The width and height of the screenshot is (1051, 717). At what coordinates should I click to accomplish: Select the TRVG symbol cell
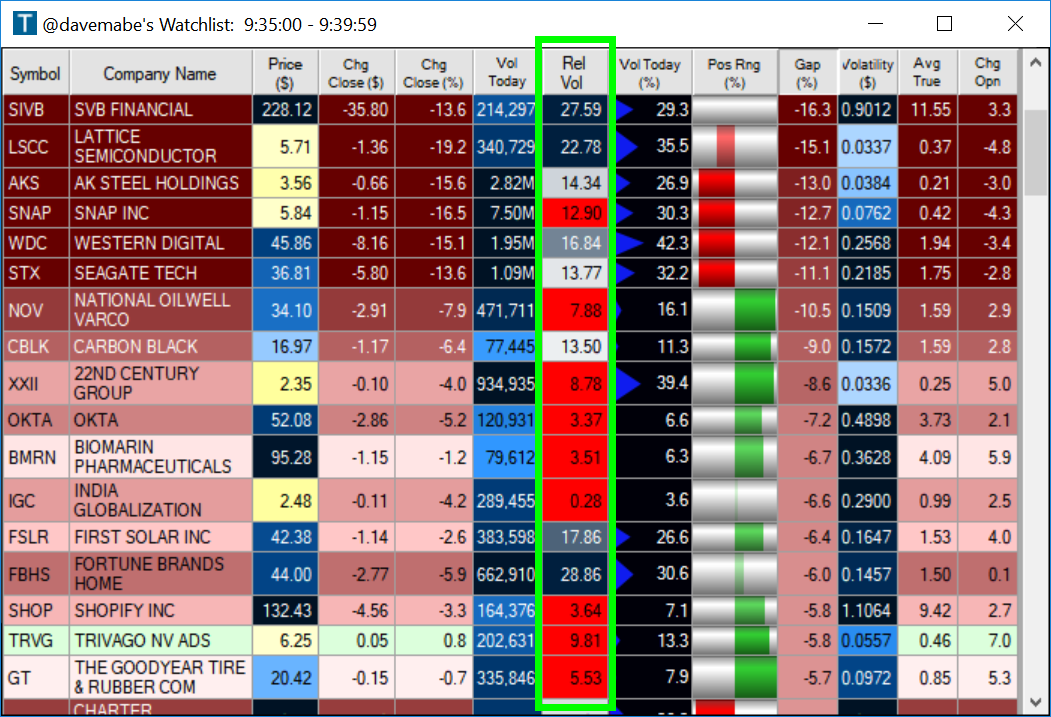(36, 641)
